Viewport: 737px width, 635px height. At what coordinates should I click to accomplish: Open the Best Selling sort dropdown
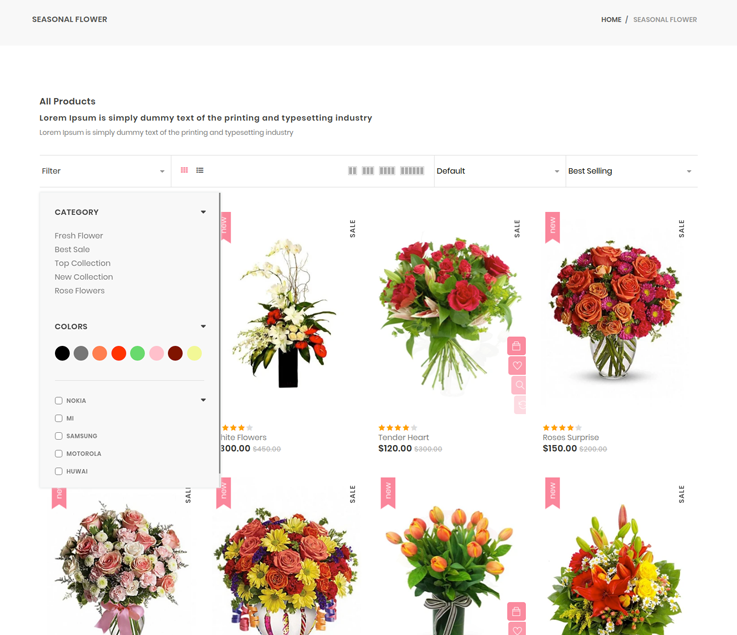[630, 171]
